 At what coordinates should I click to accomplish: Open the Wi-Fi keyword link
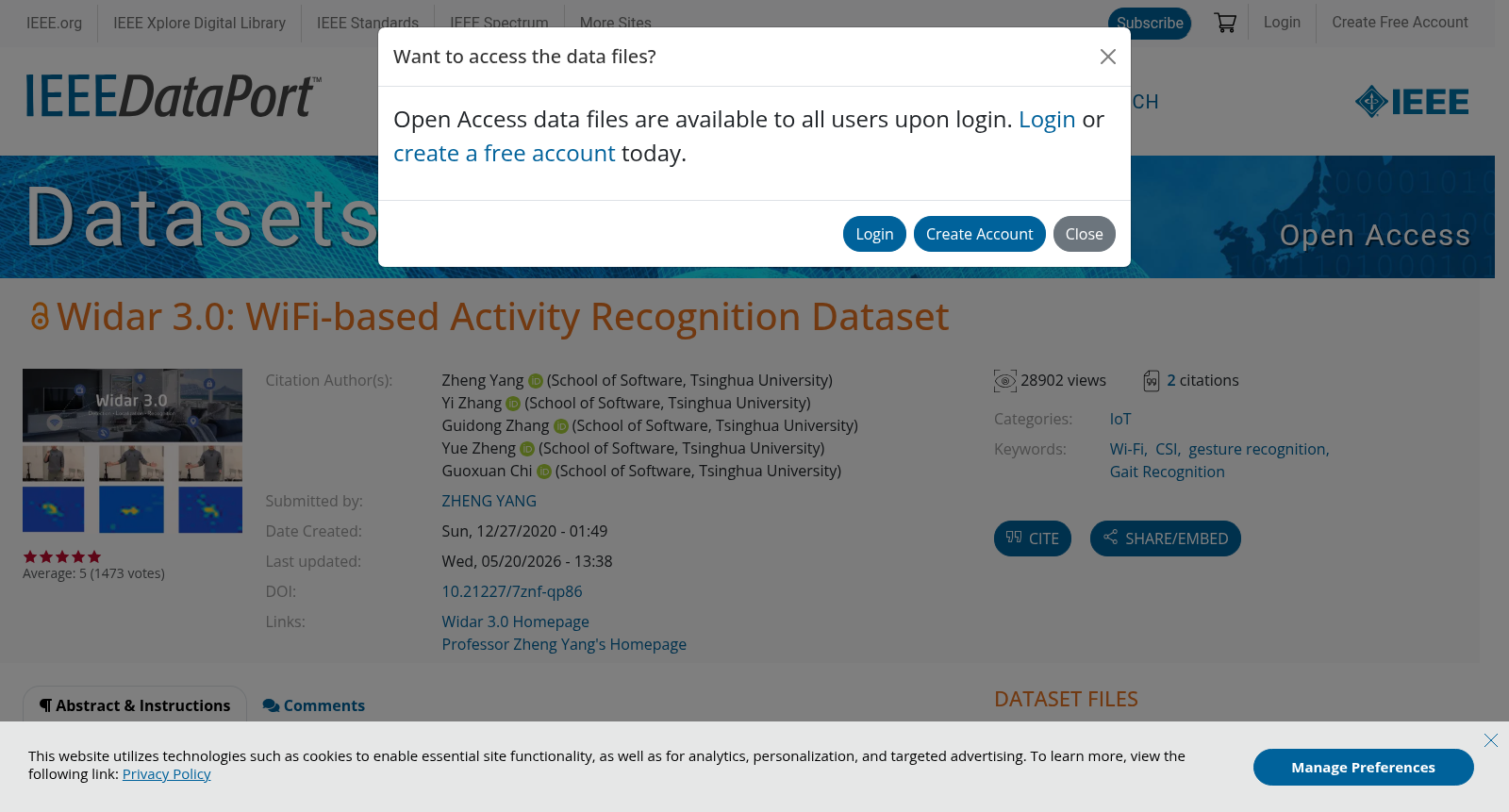1127,449
